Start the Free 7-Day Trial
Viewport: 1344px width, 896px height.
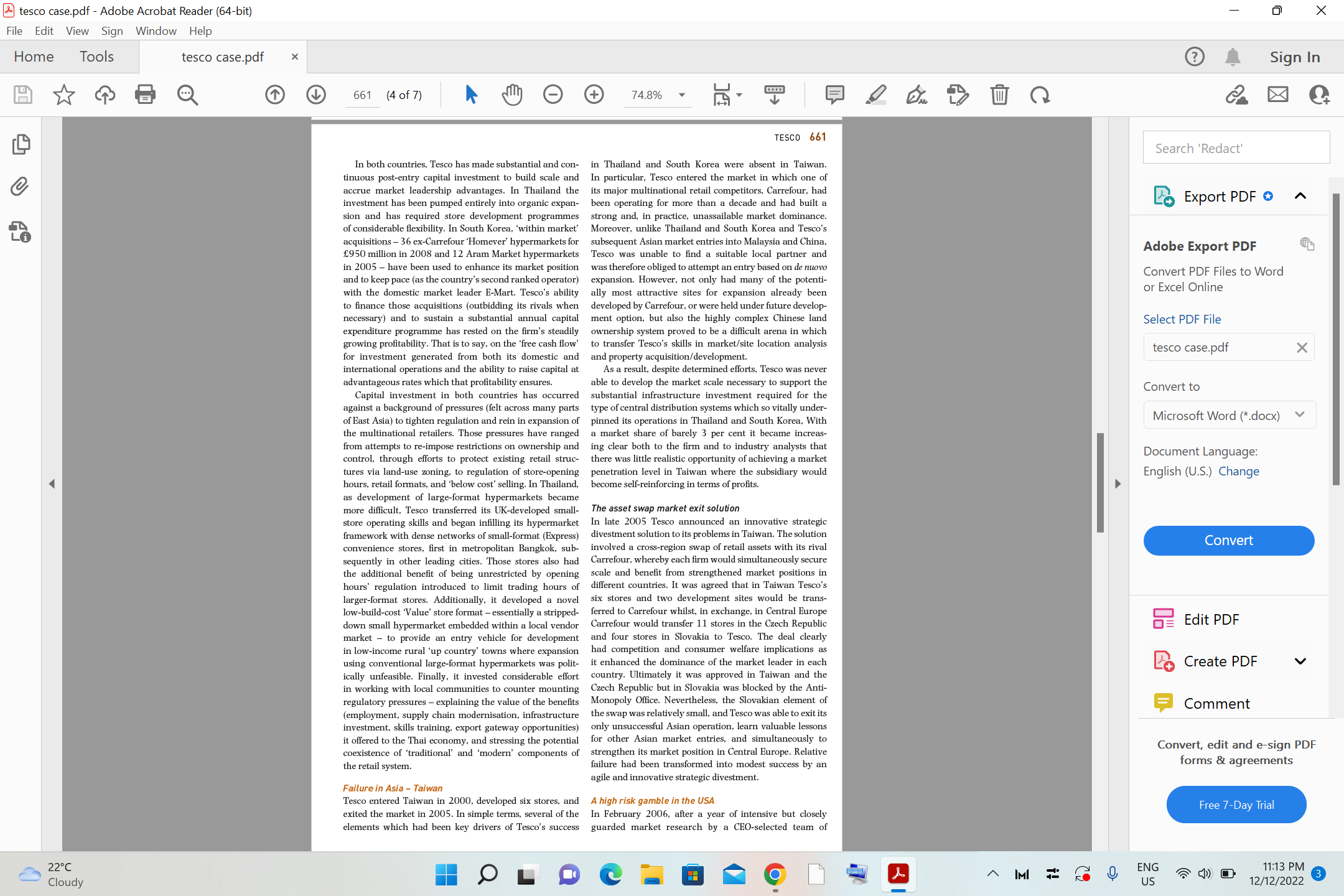click(1236, 805)
